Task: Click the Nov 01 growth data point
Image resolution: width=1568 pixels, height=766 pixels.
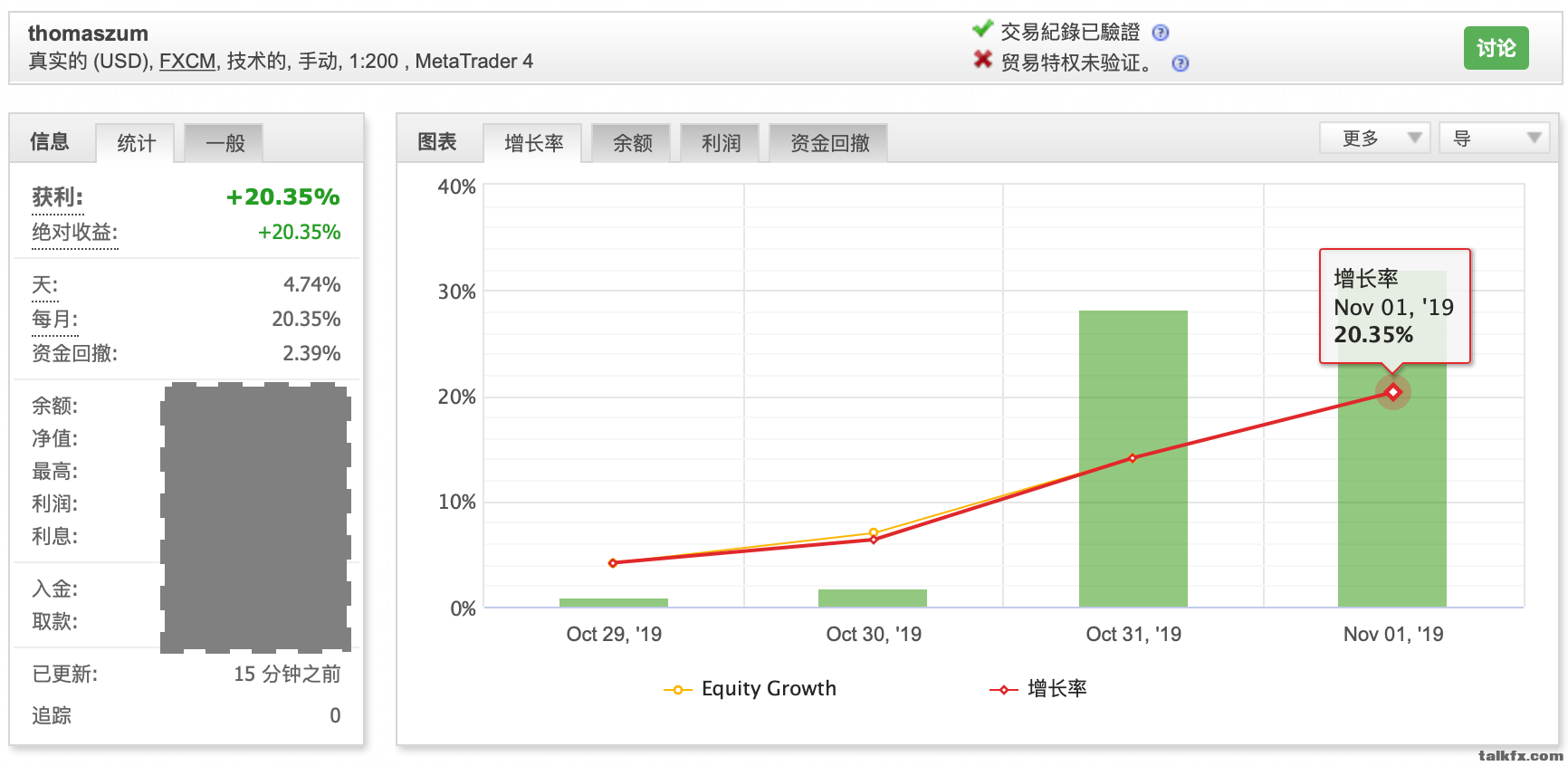Action: coord(1393,392)
